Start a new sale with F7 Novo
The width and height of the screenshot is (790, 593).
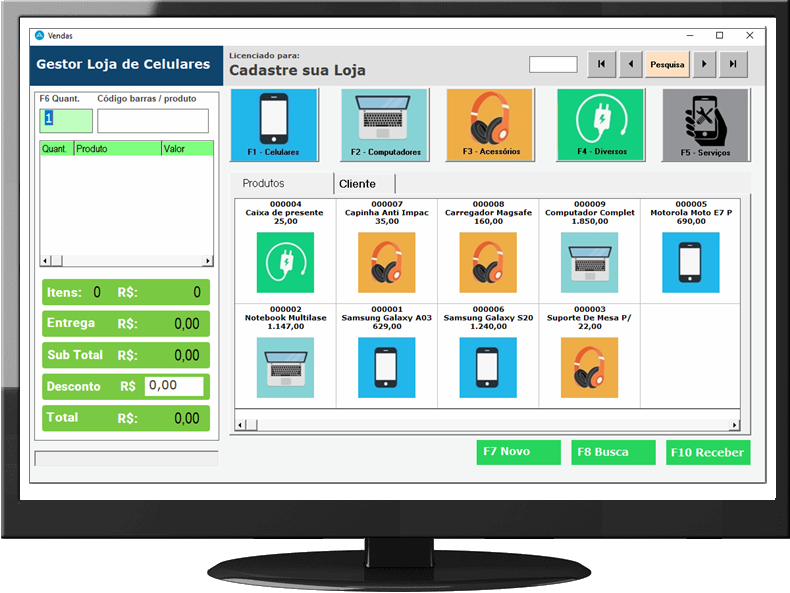click(518, 452)
